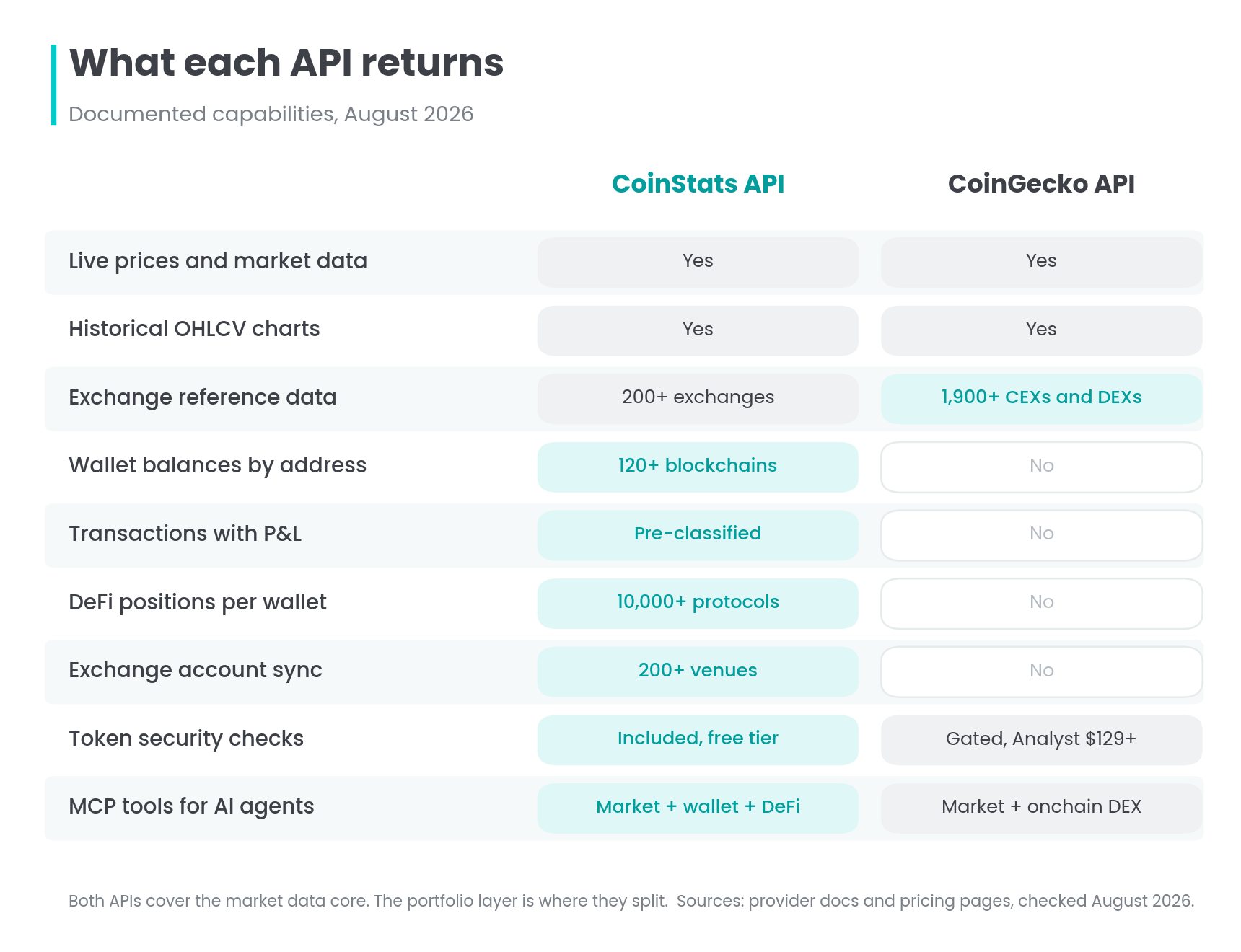Click 'No' for CoinGecko wallet balances
Screen dimensions: 1241x952
tap(1041, 467)
